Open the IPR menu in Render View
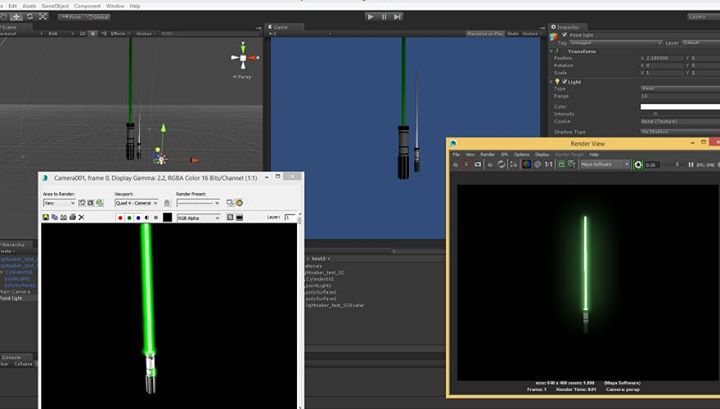 tap(504, 154)
